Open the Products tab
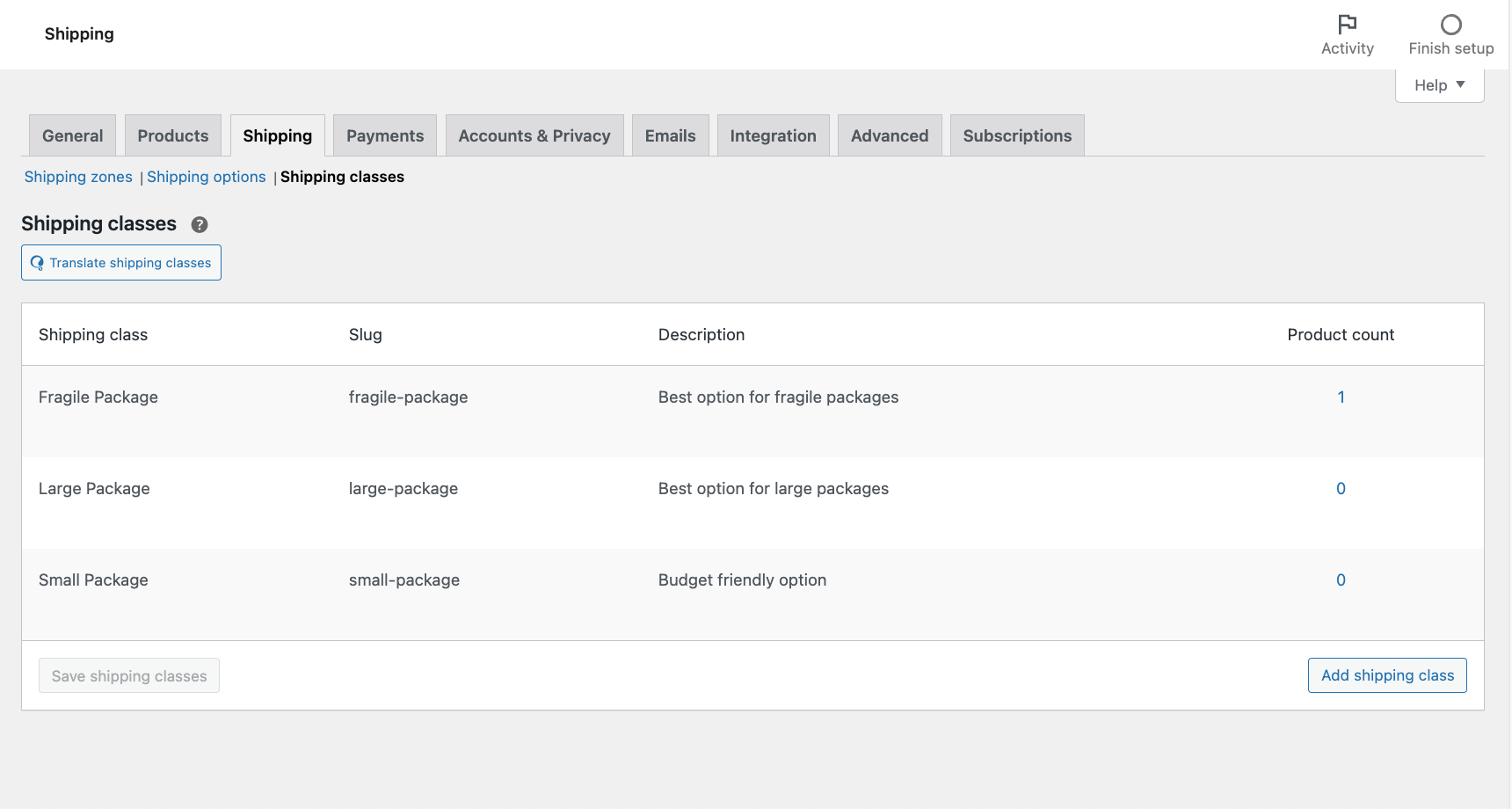1512x809 pixels. point(173,135)
